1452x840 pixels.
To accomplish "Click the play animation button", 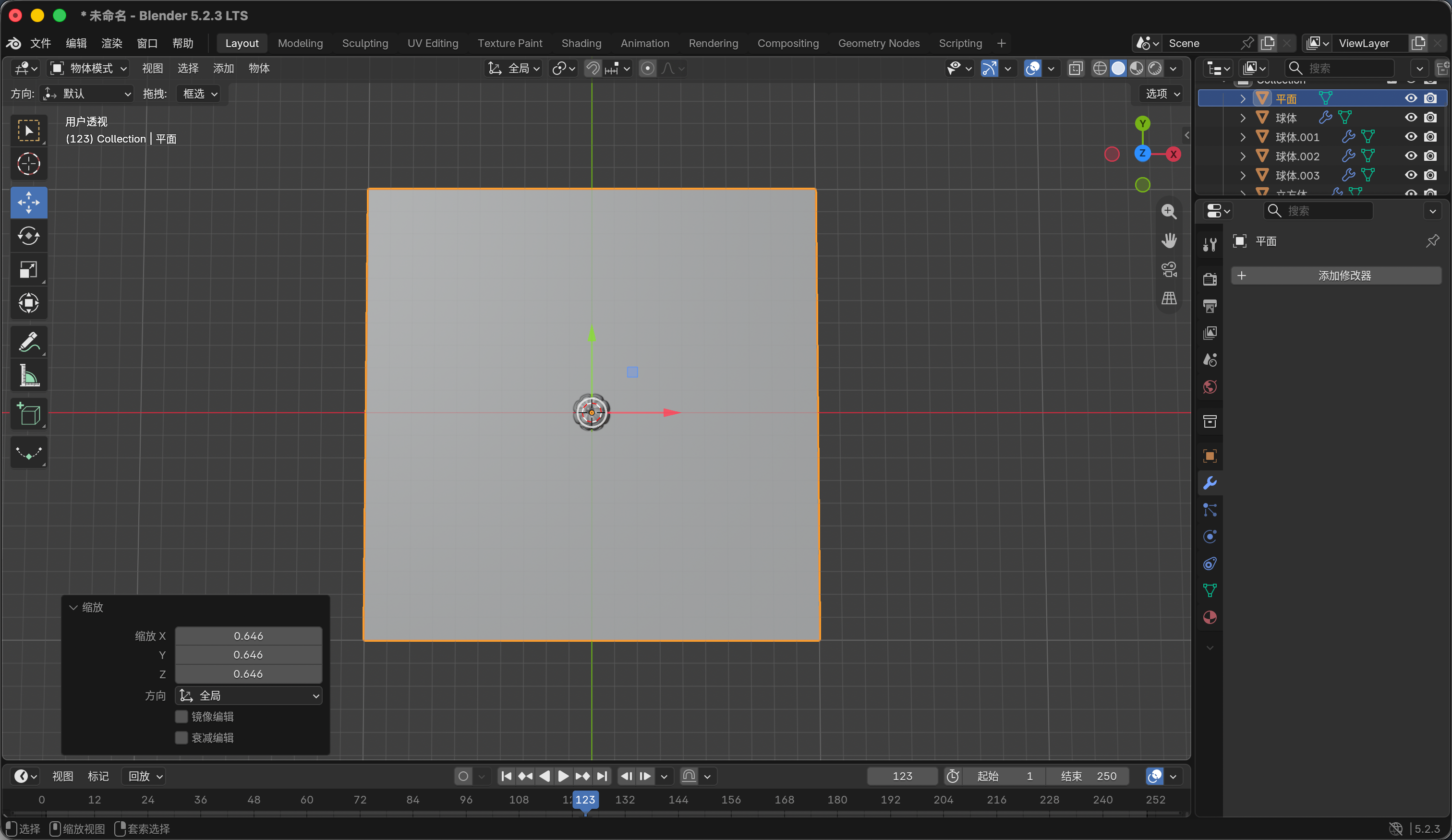I will point(563,777).
